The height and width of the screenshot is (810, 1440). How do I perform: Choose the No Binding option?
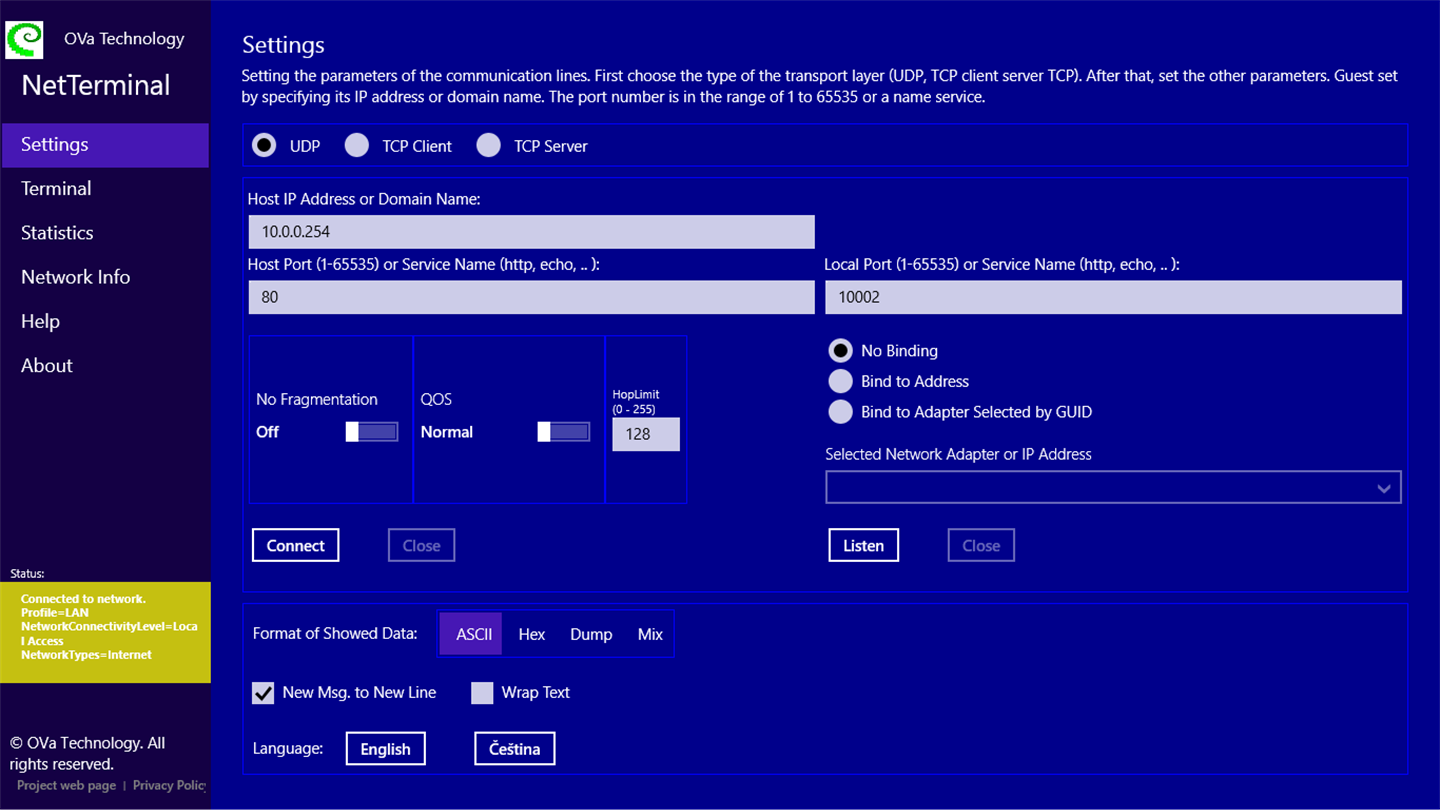click(x=841, y=351)
